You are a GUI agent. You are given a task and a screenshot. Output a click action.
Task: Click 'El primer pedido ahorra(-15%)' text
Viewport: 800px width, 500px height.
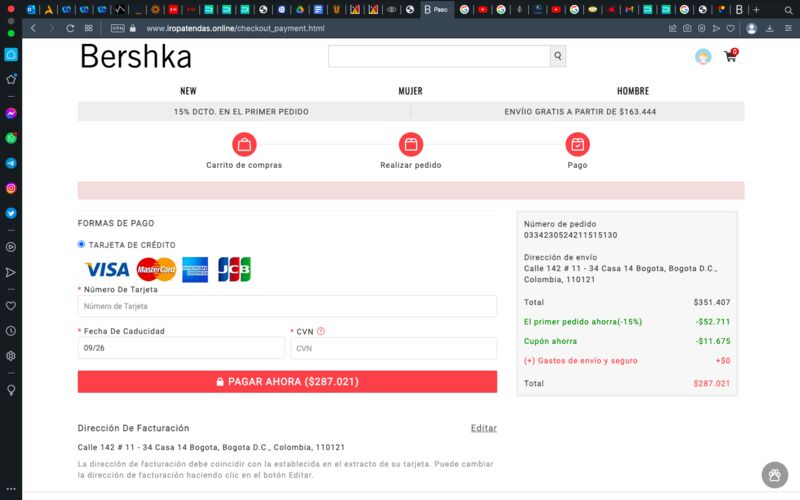pyautogui.click(x=583, y=322)
